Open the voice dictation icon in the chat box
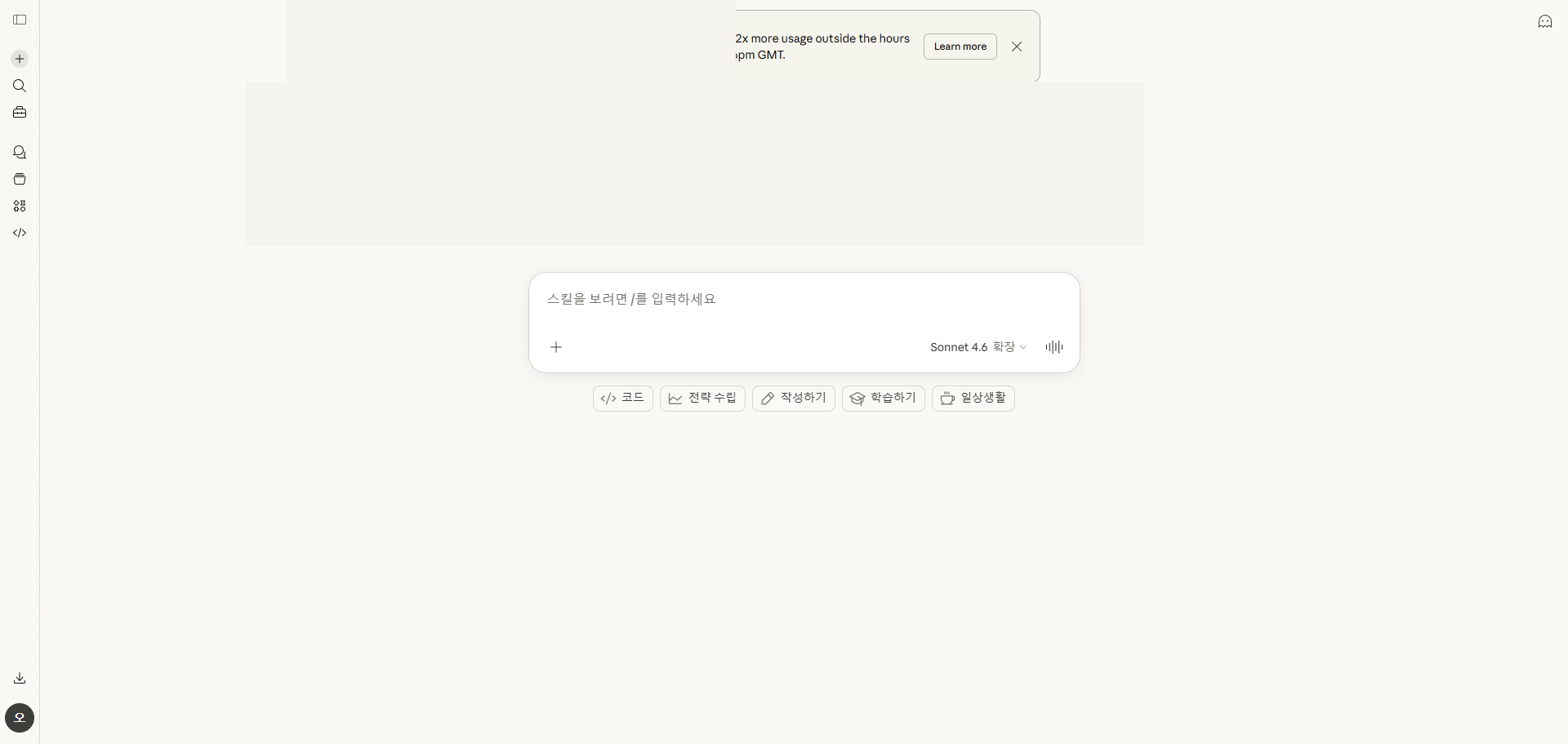The height and width of the screenshot is (744, 1568). coord(1053,347)
